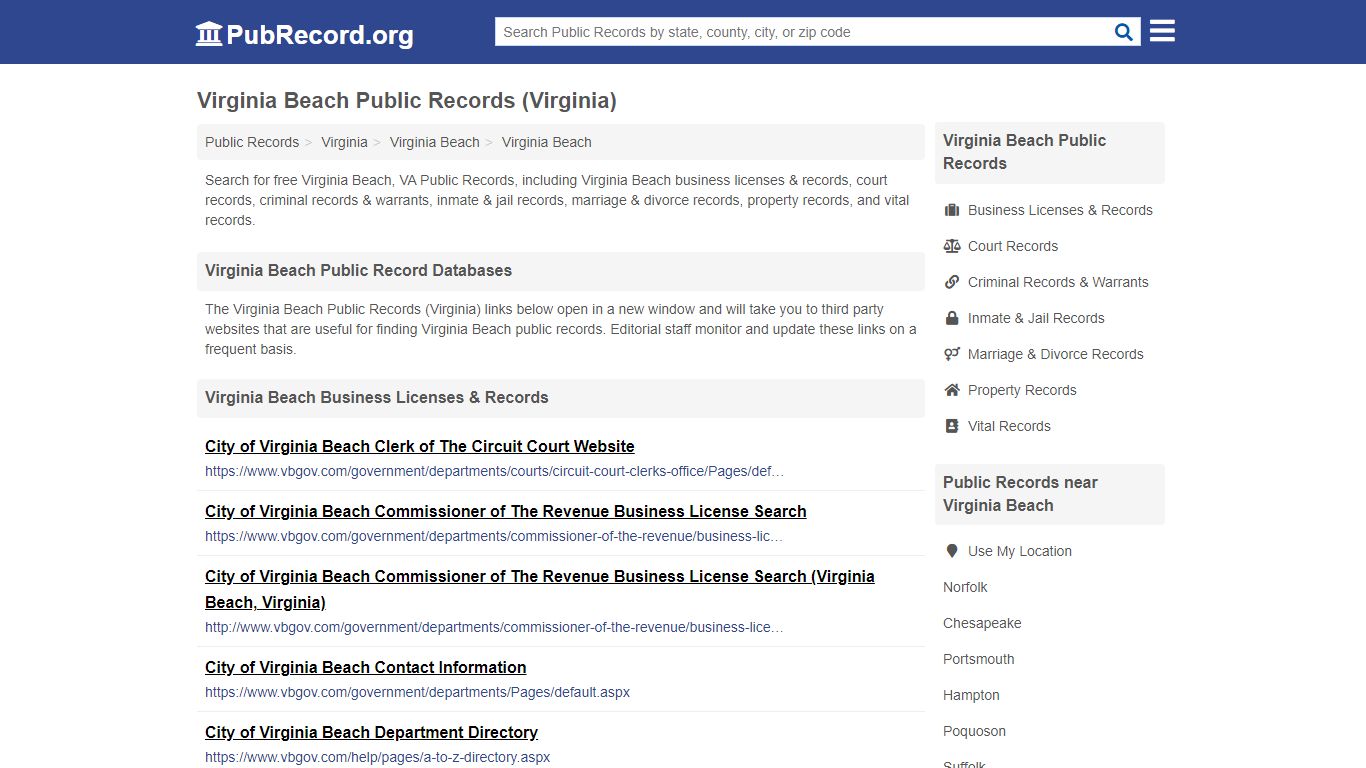Click the briefcase icon beside Business Licenses
This screenshot has width=1366, height=768.
(952, 210)
